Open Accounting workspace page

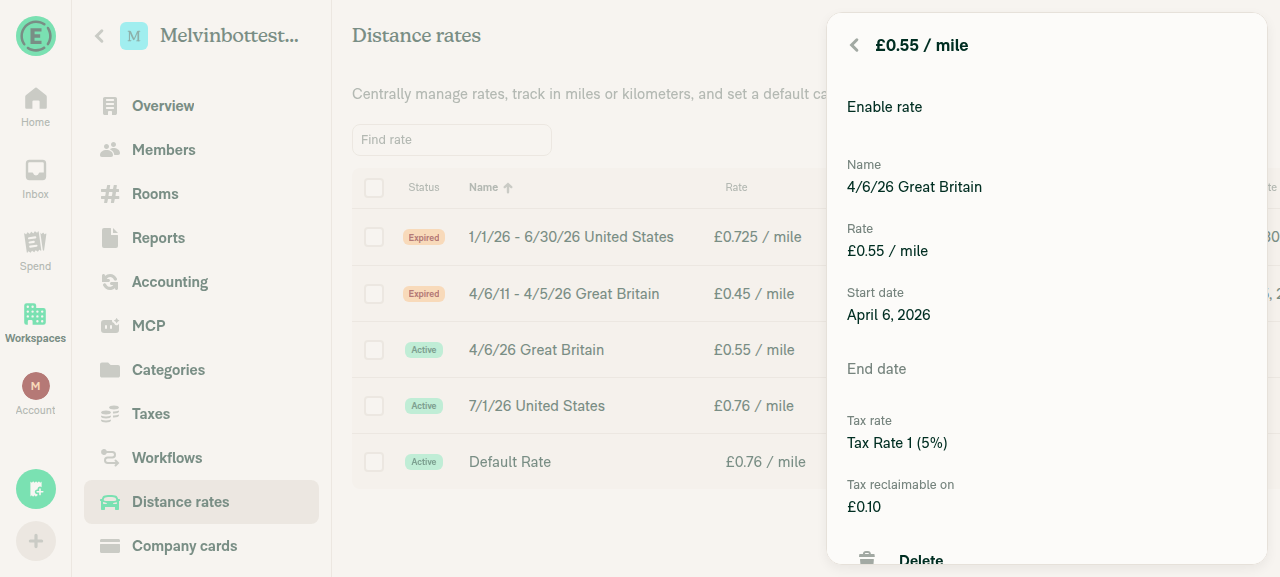point(201,282)
